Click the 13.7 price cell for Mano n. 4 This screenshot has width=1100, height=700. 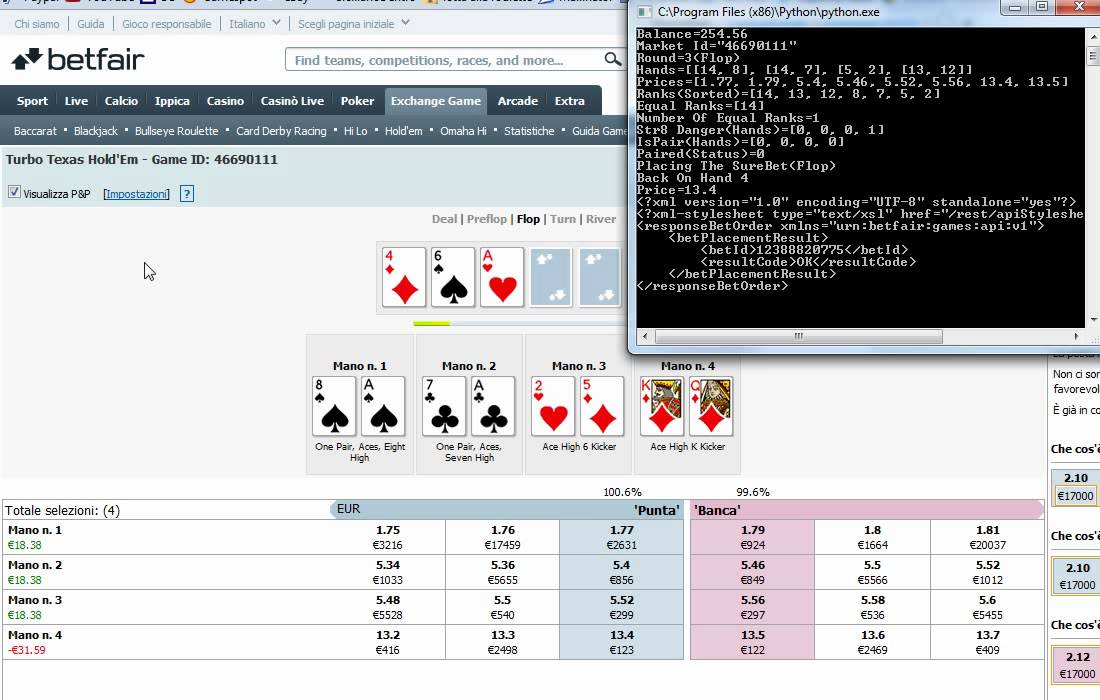pyautogui.click(x=987, y=642)
